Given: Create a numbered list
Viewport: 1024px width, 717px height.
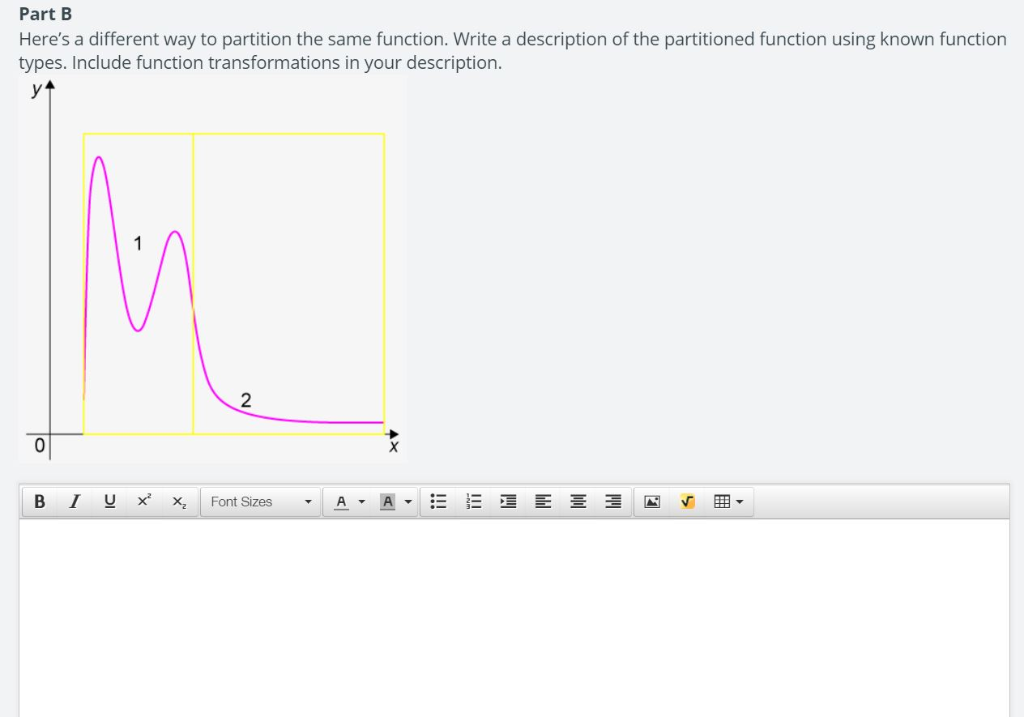Looking at the screenshot, I should click(473, 501).
